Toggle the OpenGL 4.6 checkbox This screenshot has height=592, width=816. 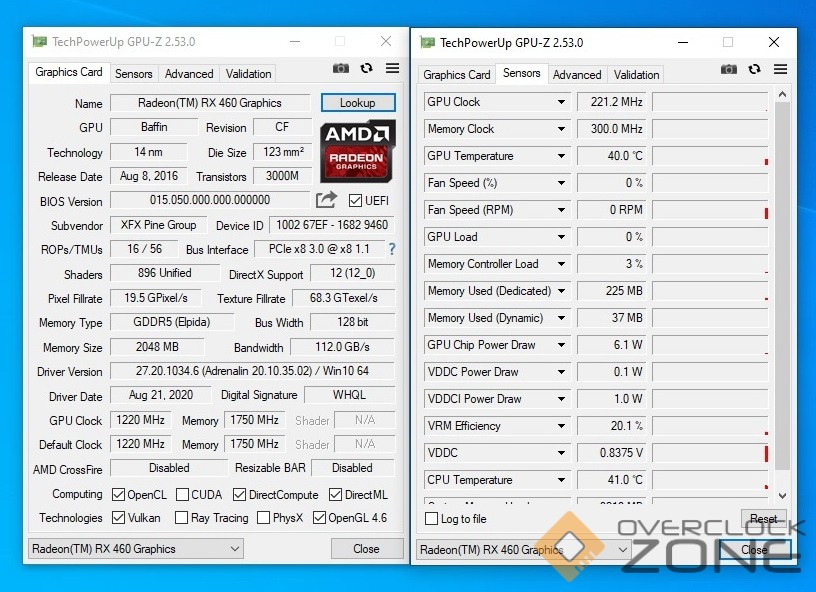[320, 518]
